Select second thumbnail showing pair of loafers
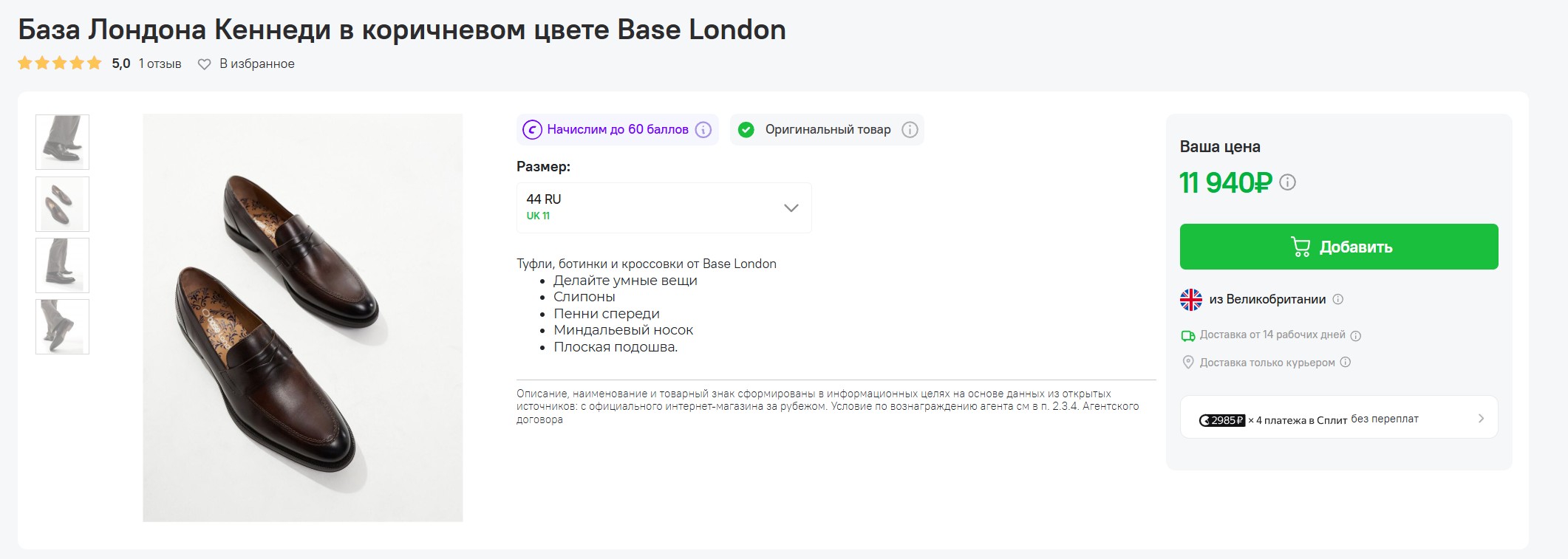 point(62,204)
